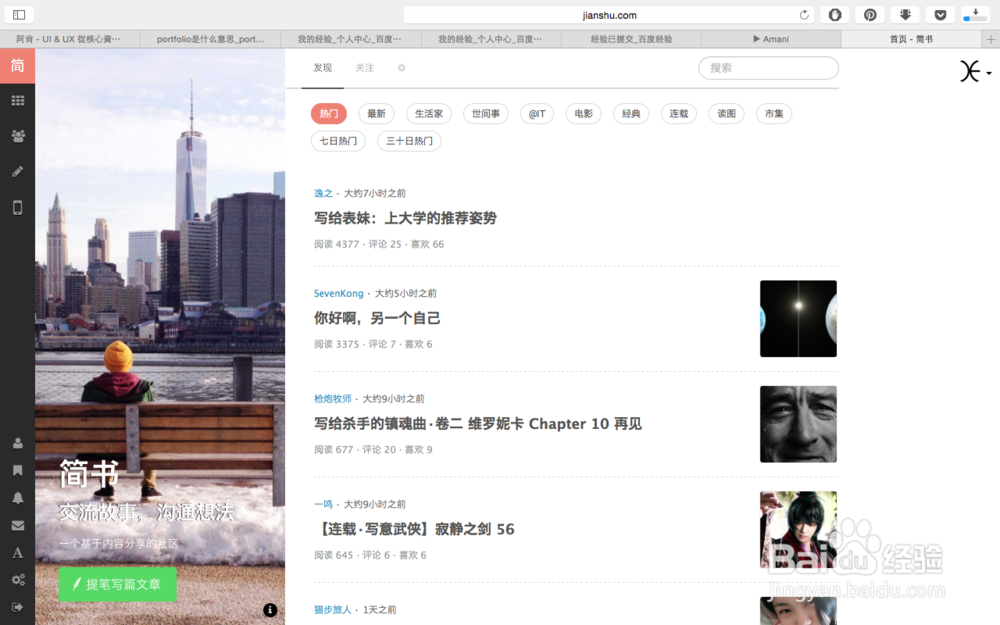
Task: Toggle the 三十日热门 filter pill
Action: (x=409, y=141)
